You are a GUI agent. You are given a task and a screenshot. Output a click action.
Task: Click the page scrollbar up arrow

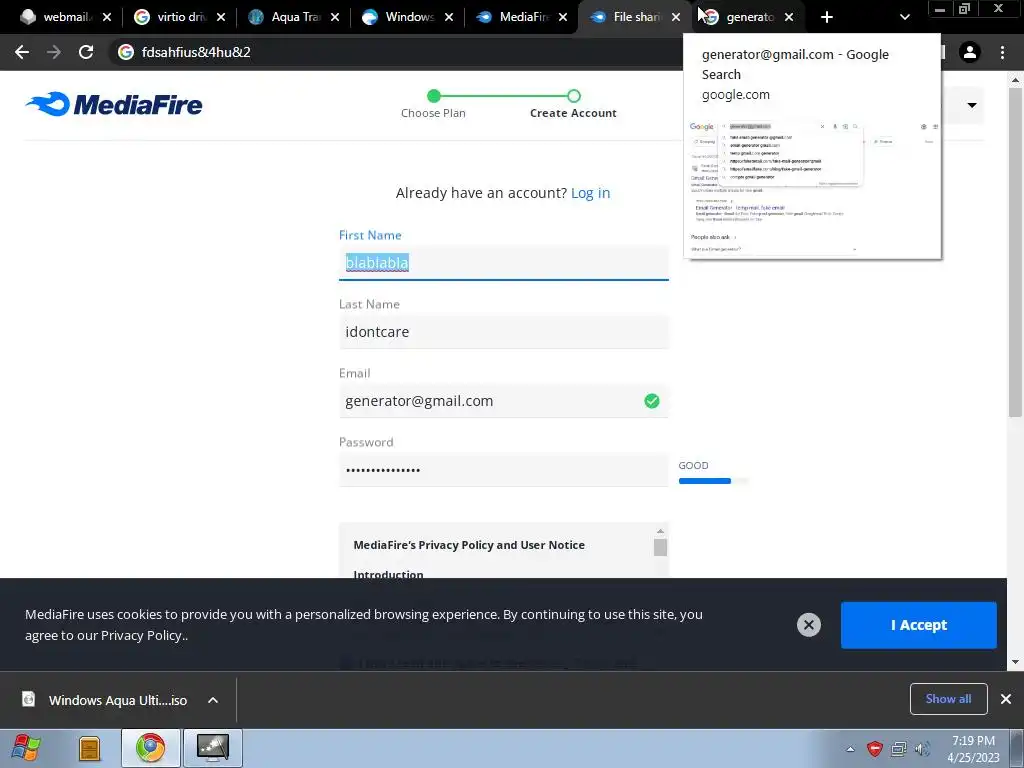click(1015, 80)
